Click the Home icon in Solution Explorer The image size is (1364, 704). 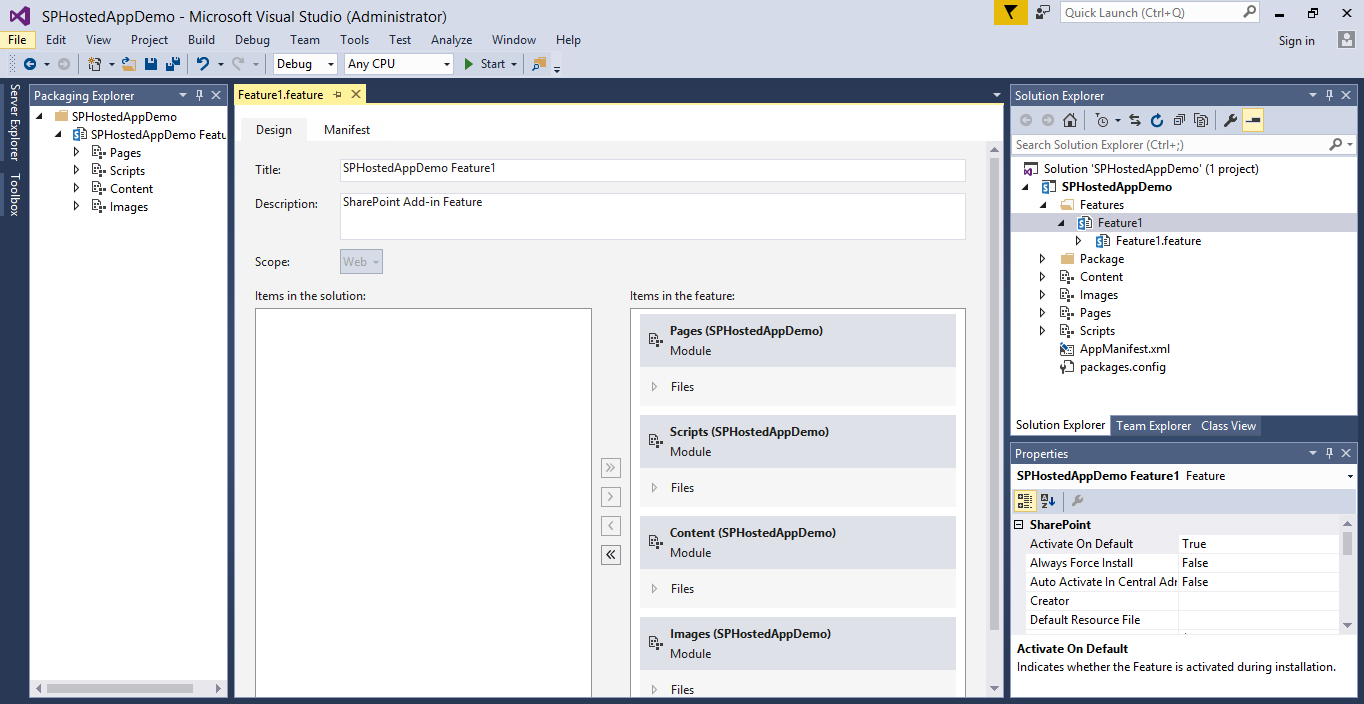click(x=1070, y=120)
